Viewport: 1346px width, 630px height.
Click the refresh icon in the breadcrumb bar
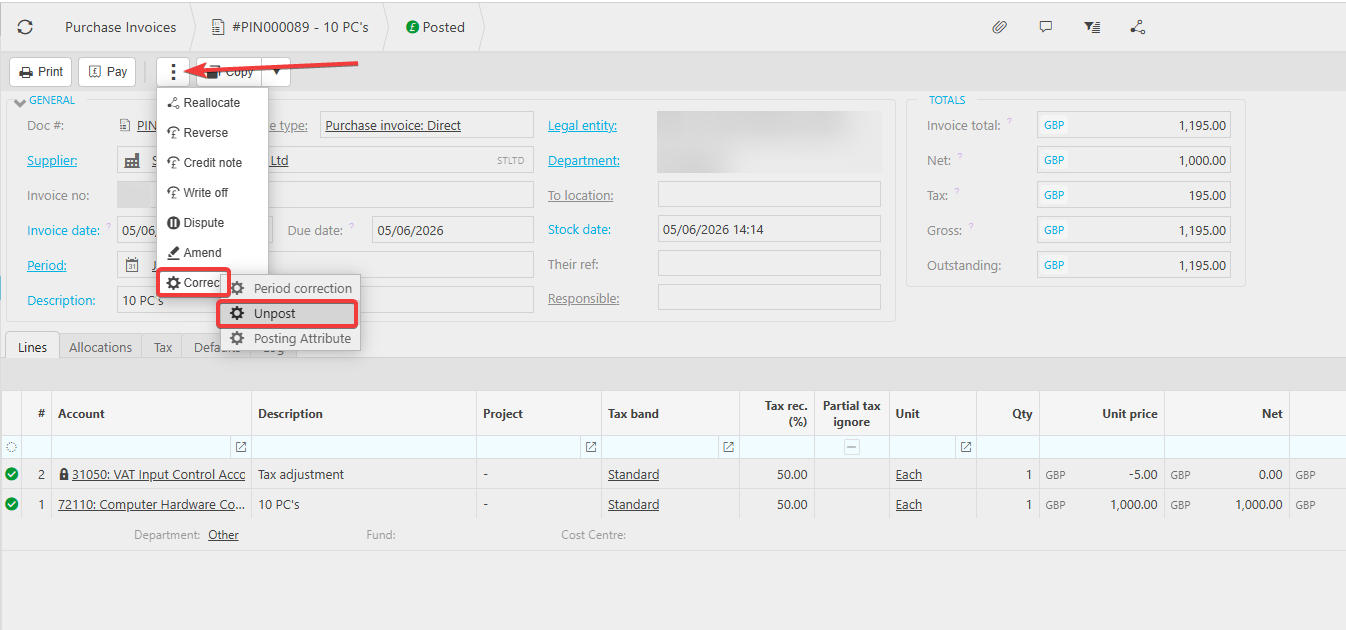point(25,27)
